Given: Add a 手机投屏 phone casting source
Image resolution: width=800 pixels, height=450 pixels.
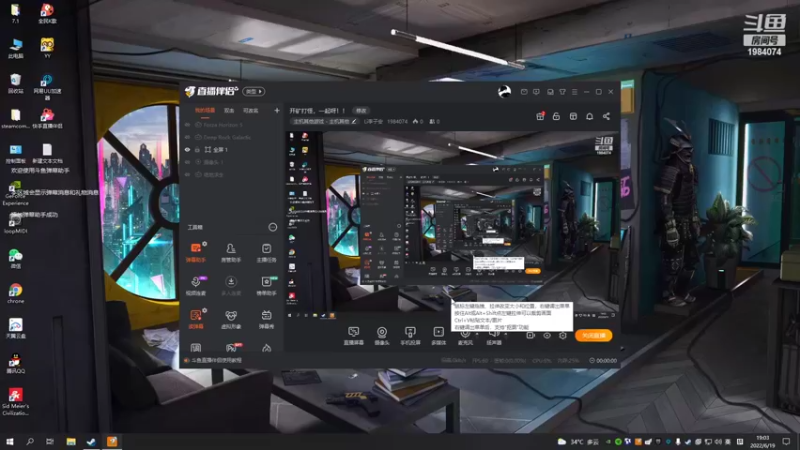Looking at the screenshot, I should [x=410, y=336].
